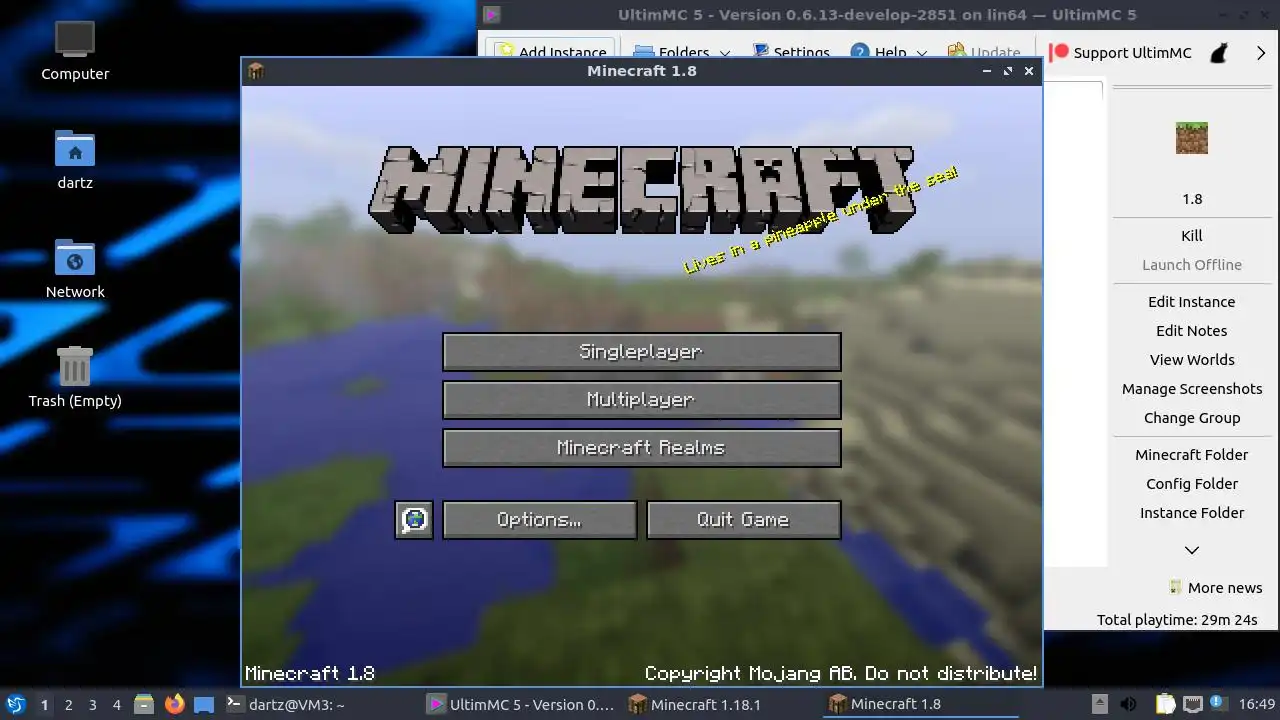The height and width of the screenshot is (720, 1280).
Task: Click the 16:49 clock in the taskbar
Action: point(1257,704)
